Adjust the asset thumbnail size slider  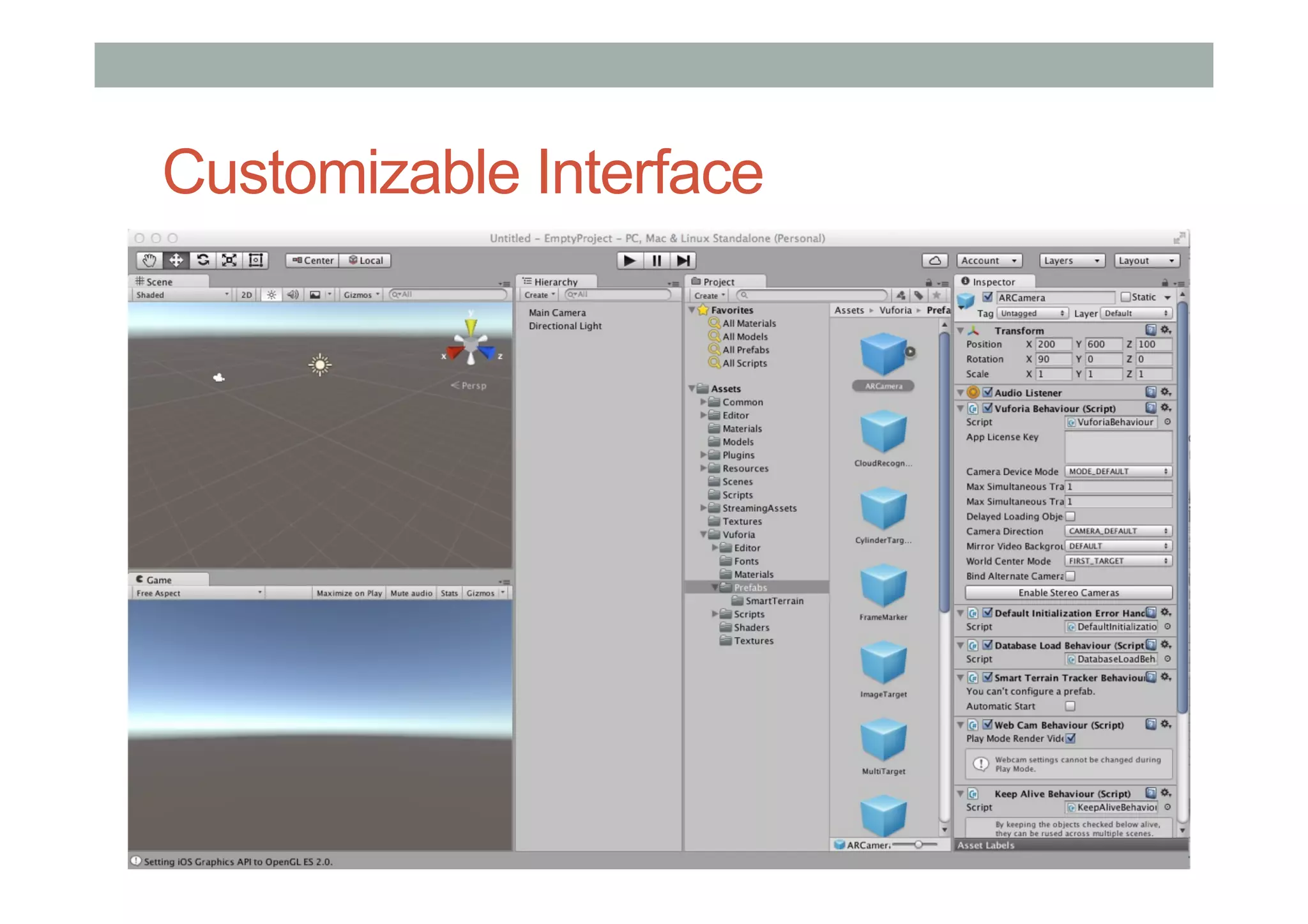(x=918, y=845)
